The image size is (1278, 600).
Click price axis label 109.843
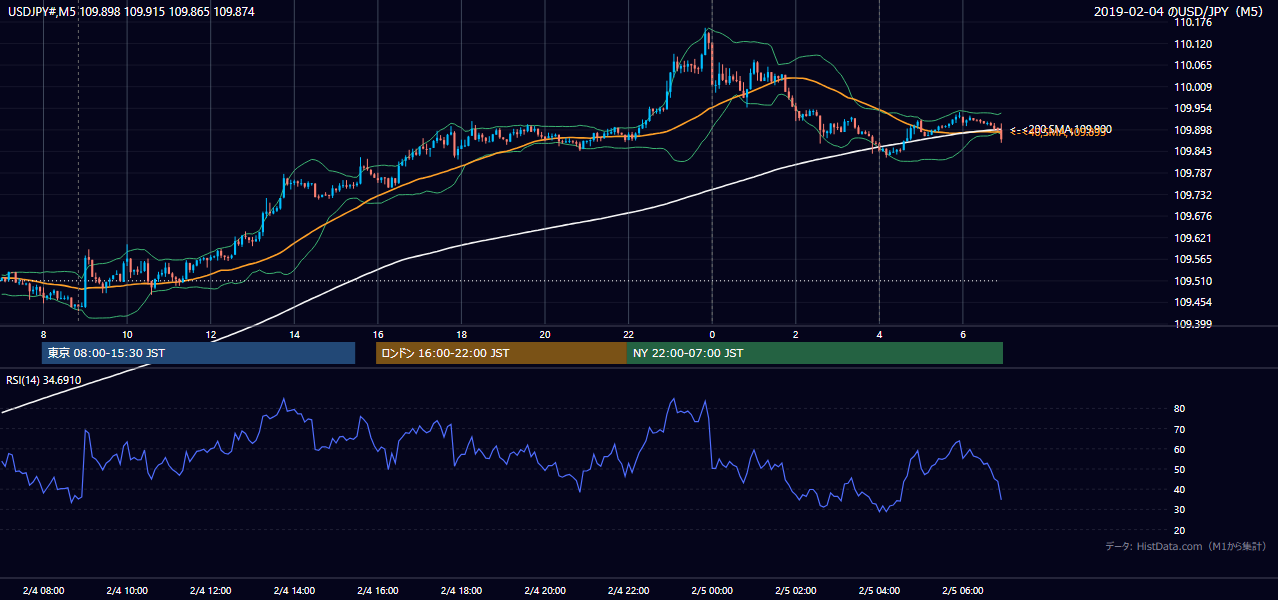(x=1194, y=151)
